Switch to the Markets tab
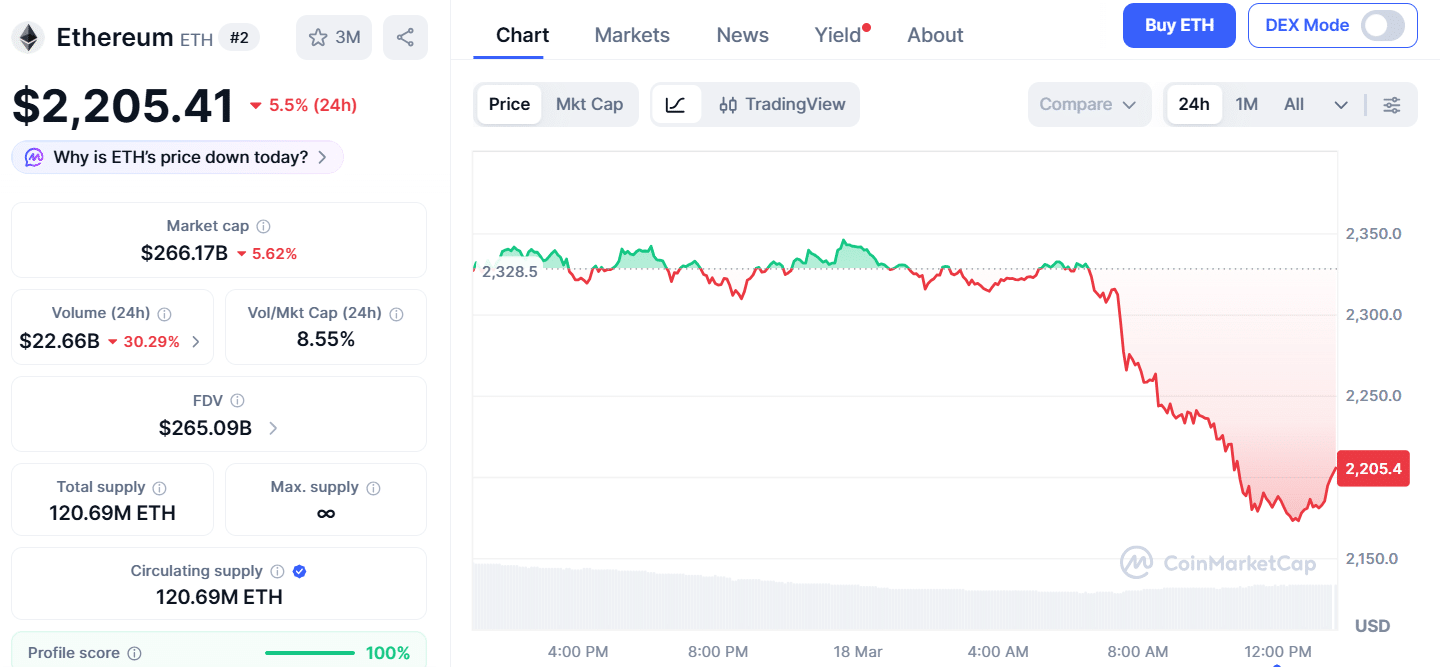Image resolution: width=1440 pixels, height=667 pixels. [632, 35]
